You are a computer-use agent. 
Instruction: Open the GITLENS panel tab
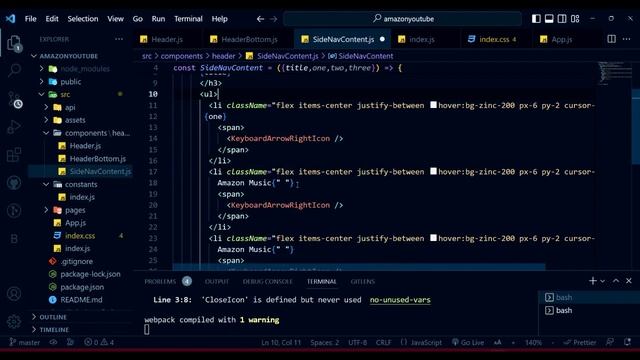pos(362,281)
